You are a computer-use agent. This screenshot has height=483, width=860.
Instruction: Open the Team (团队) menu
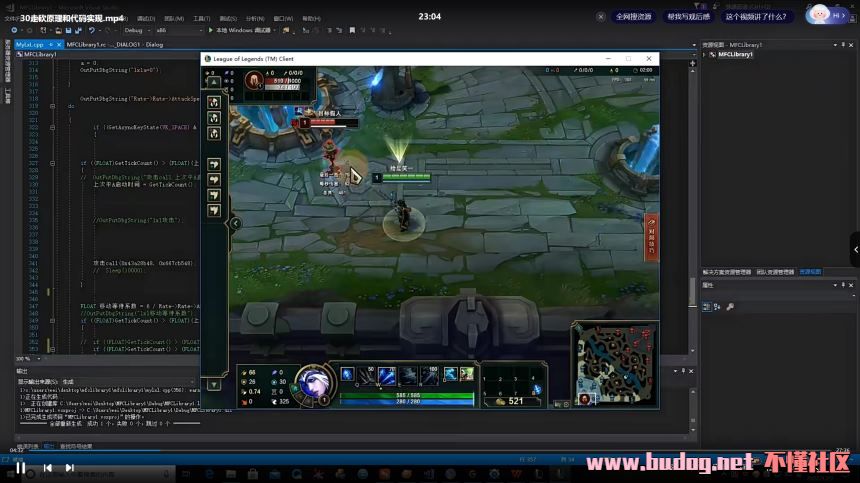(174, 19)
